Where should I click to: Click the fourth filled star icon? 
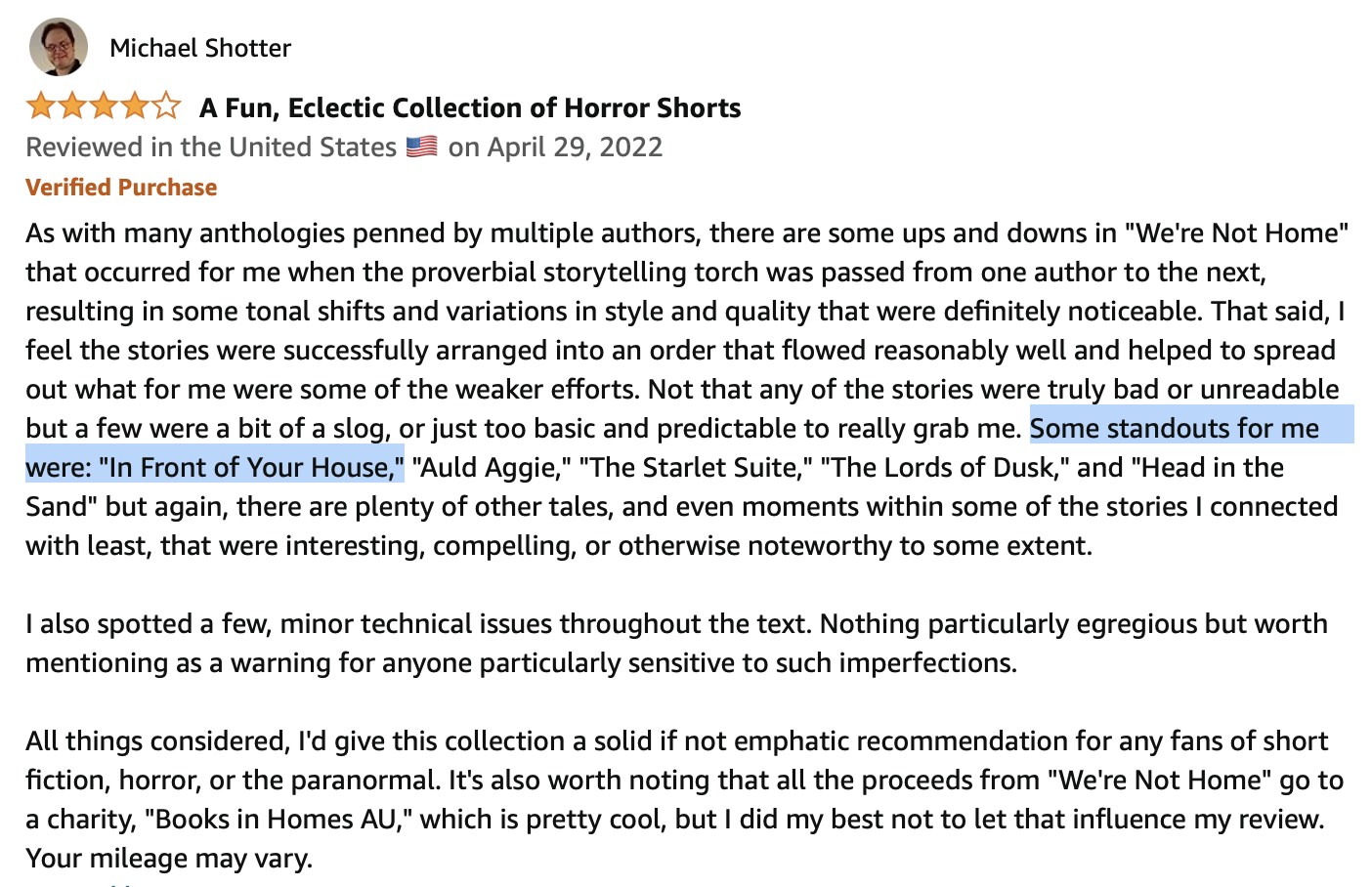135,106
